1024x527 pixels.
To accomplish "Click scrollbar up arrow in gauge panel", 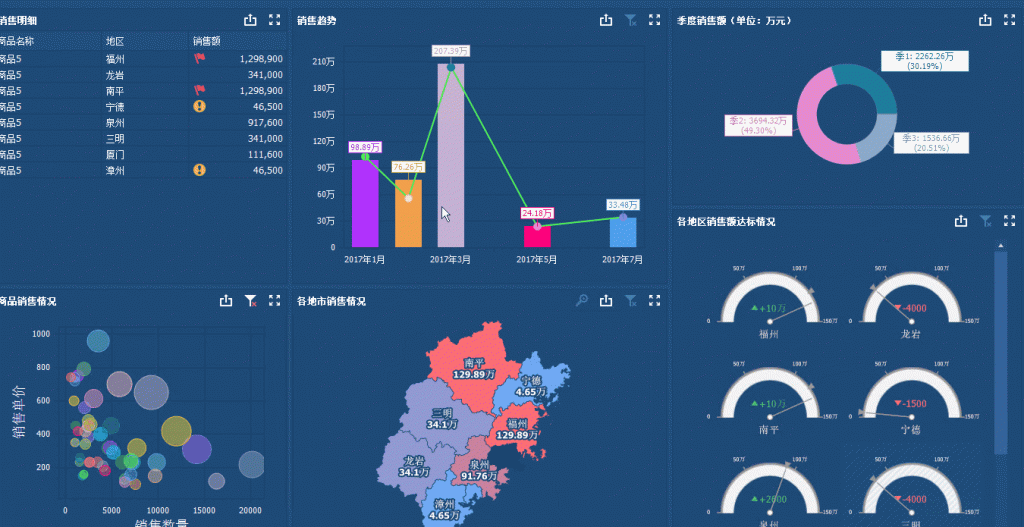I will click(1000, 246).
